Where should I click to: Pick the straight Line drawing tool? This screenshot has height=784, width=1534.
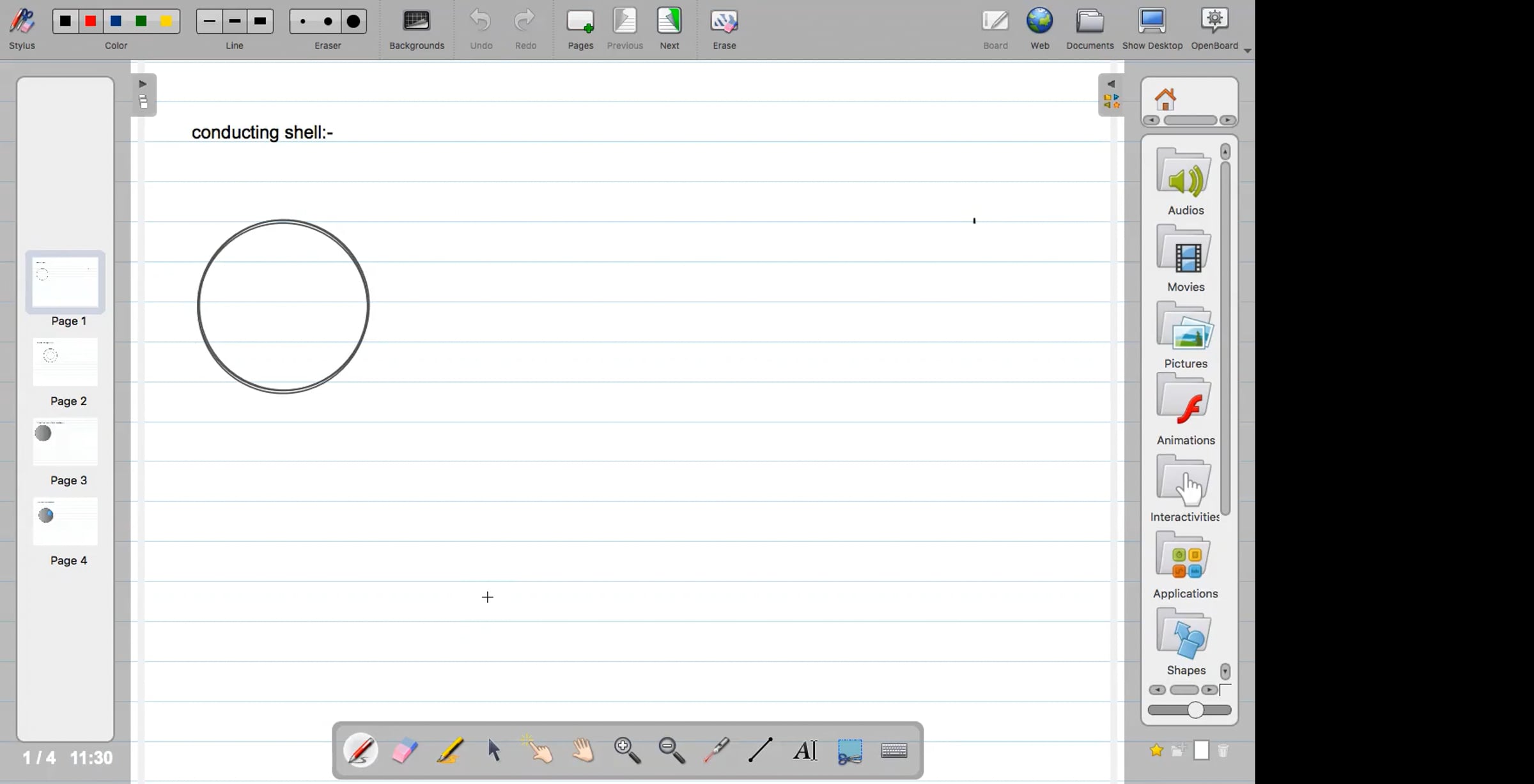761,750
